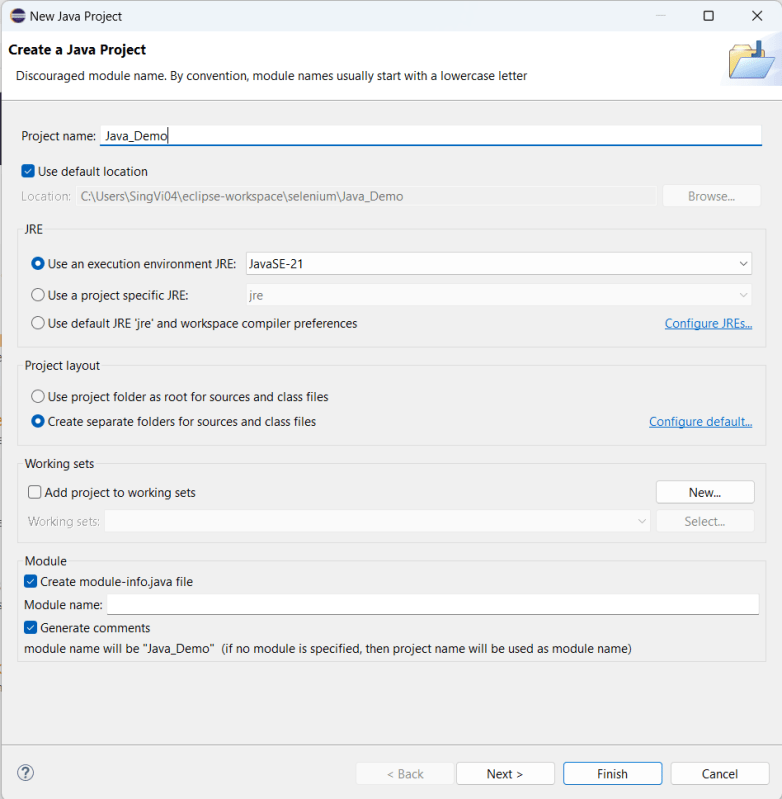Click the help question mark icon

26,773
